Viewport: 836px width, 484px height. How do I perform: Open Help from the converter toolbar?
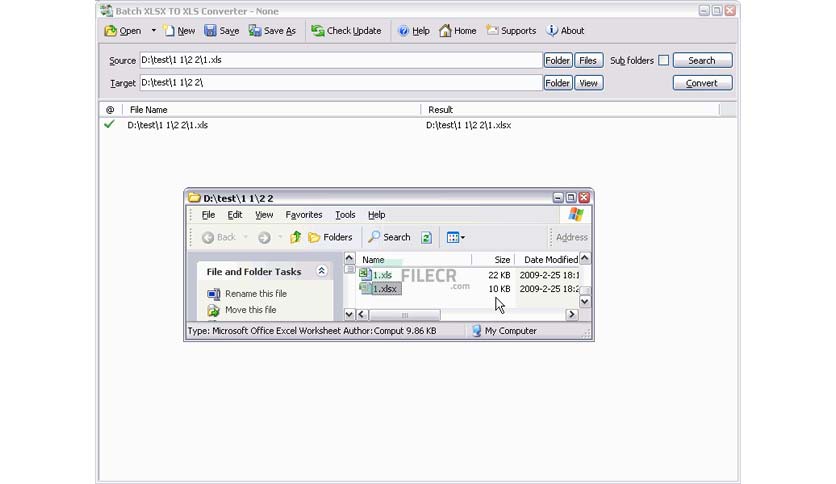pyautogui.click(x=414, y=30)
